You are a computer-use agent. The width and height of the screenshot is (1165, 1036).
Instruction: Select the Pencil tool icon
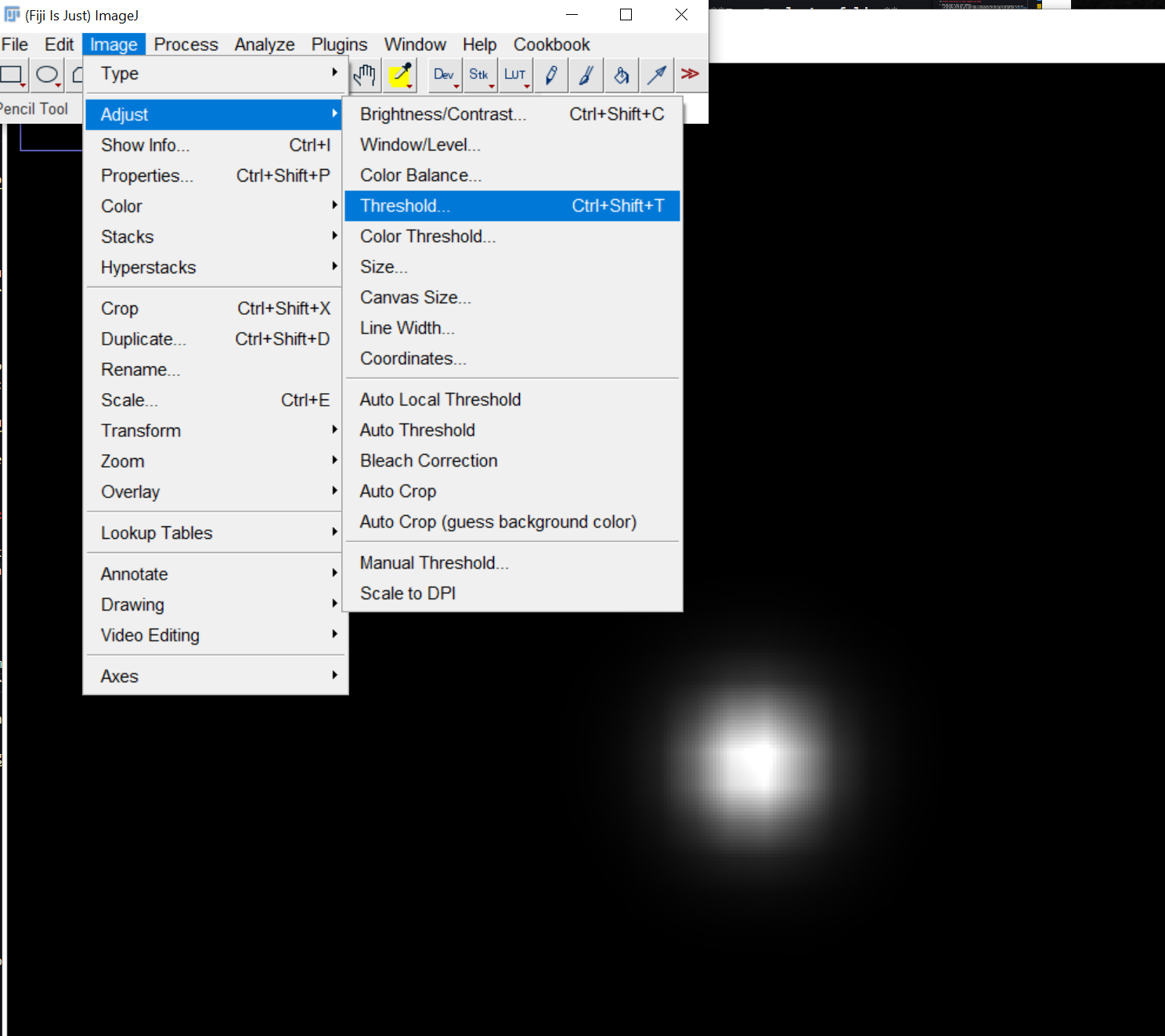pos(551,75)
